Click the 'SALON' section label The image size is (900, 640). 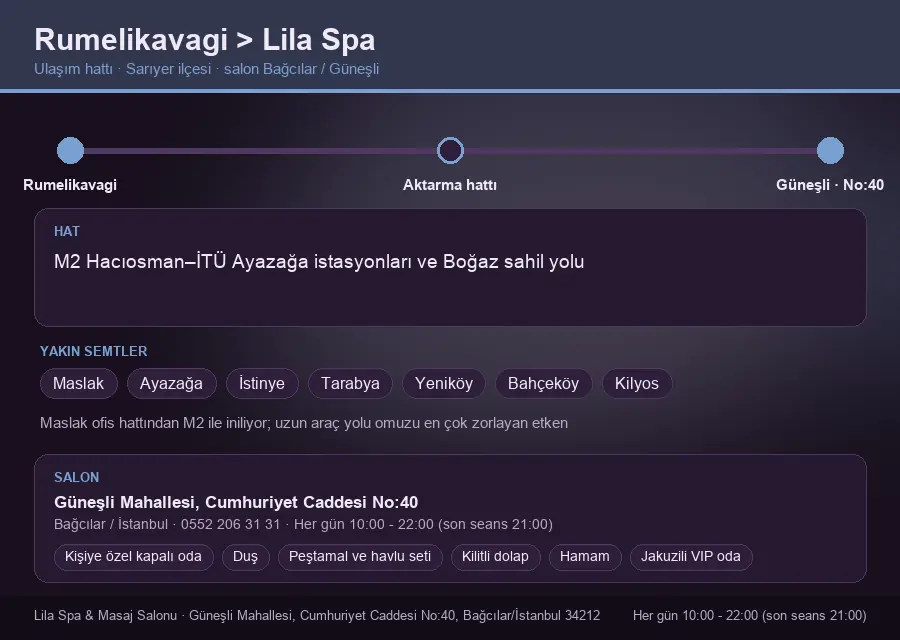click(x=76, y=478)
